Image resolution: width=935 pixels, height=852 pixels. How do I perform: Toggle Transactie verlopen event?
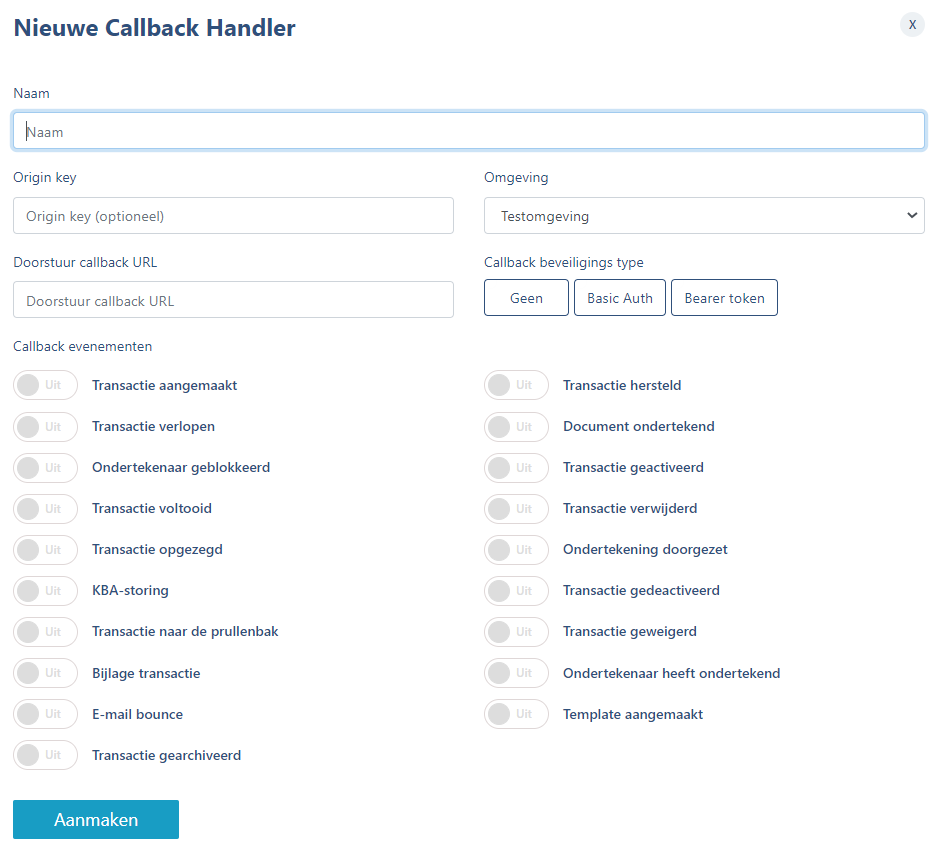click(45, 427)
